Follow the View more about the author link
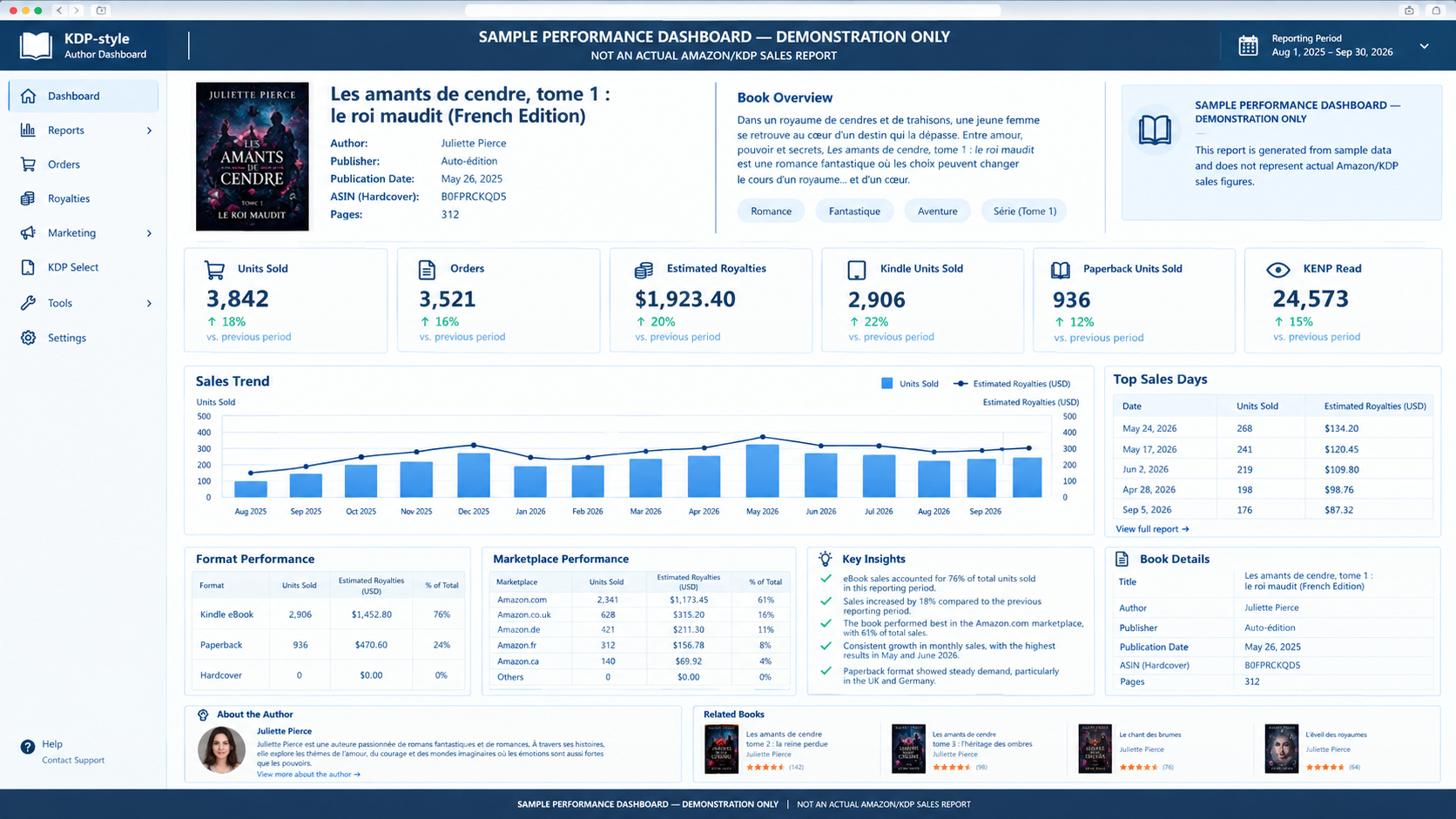This screenshot has width=1456, height=819. tap(308, 774)
